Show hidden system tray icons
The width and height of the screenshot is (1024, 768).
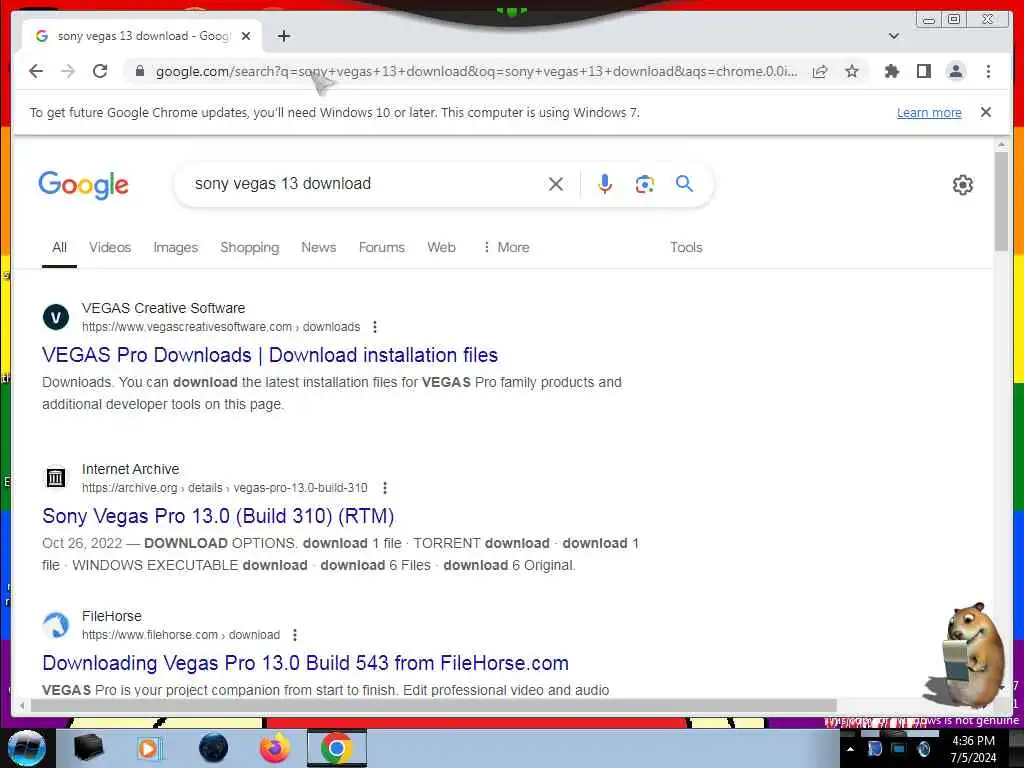click(850, 749)
